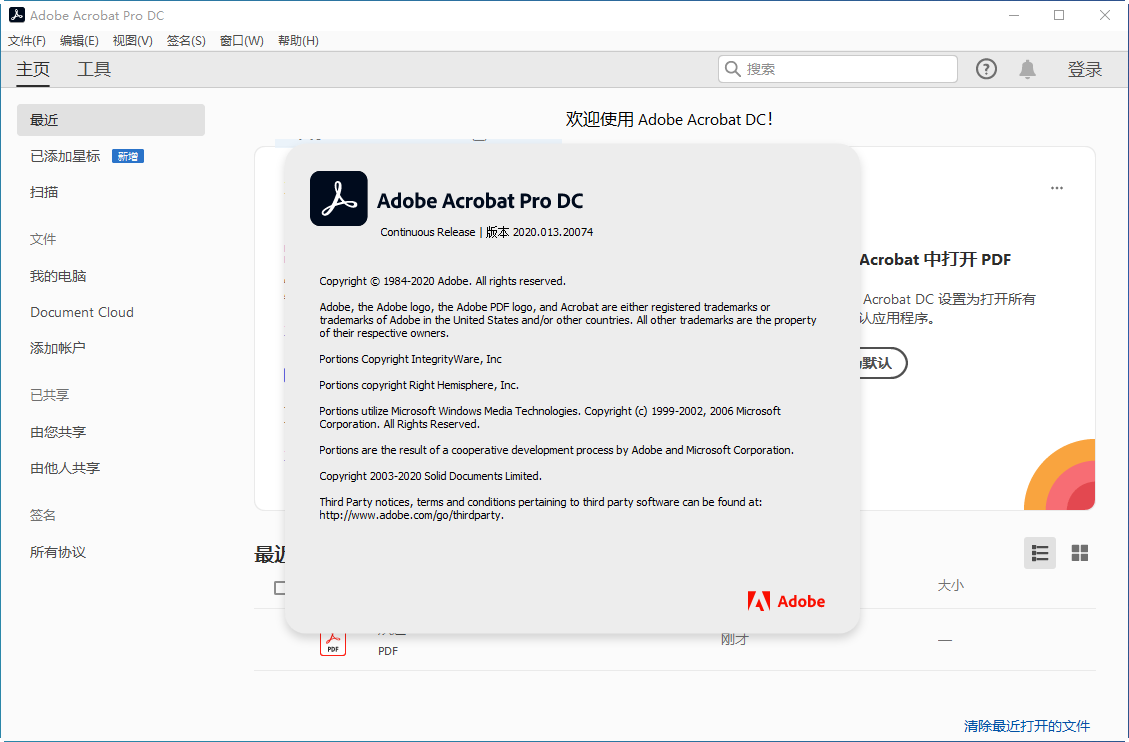Click the Acrobat logo in the About dialog

coord(338,198)
